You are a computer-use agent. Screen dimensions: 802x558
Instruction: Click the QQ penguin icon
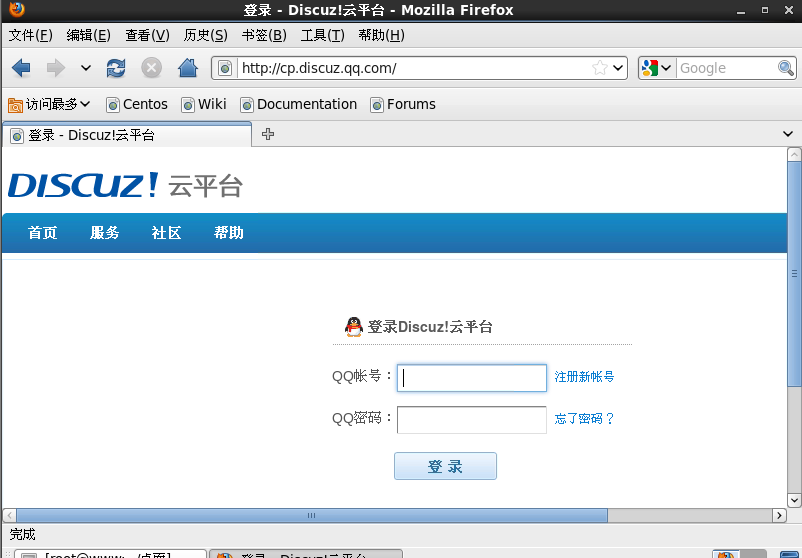coord(353,326)
